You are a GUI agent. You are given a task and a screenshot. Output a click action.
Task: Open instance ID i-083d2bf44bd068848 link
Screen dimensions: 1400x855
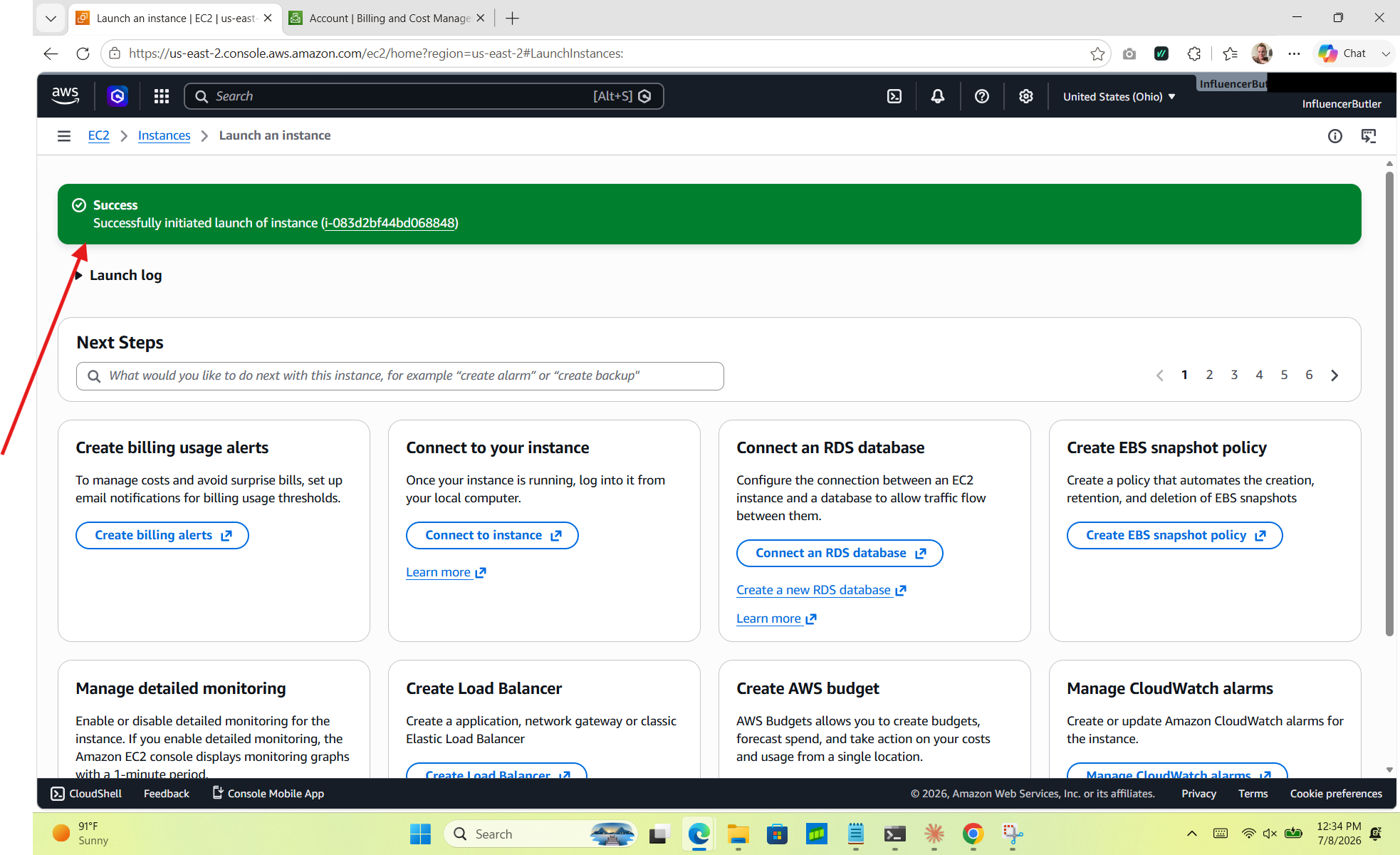(390, 223)
